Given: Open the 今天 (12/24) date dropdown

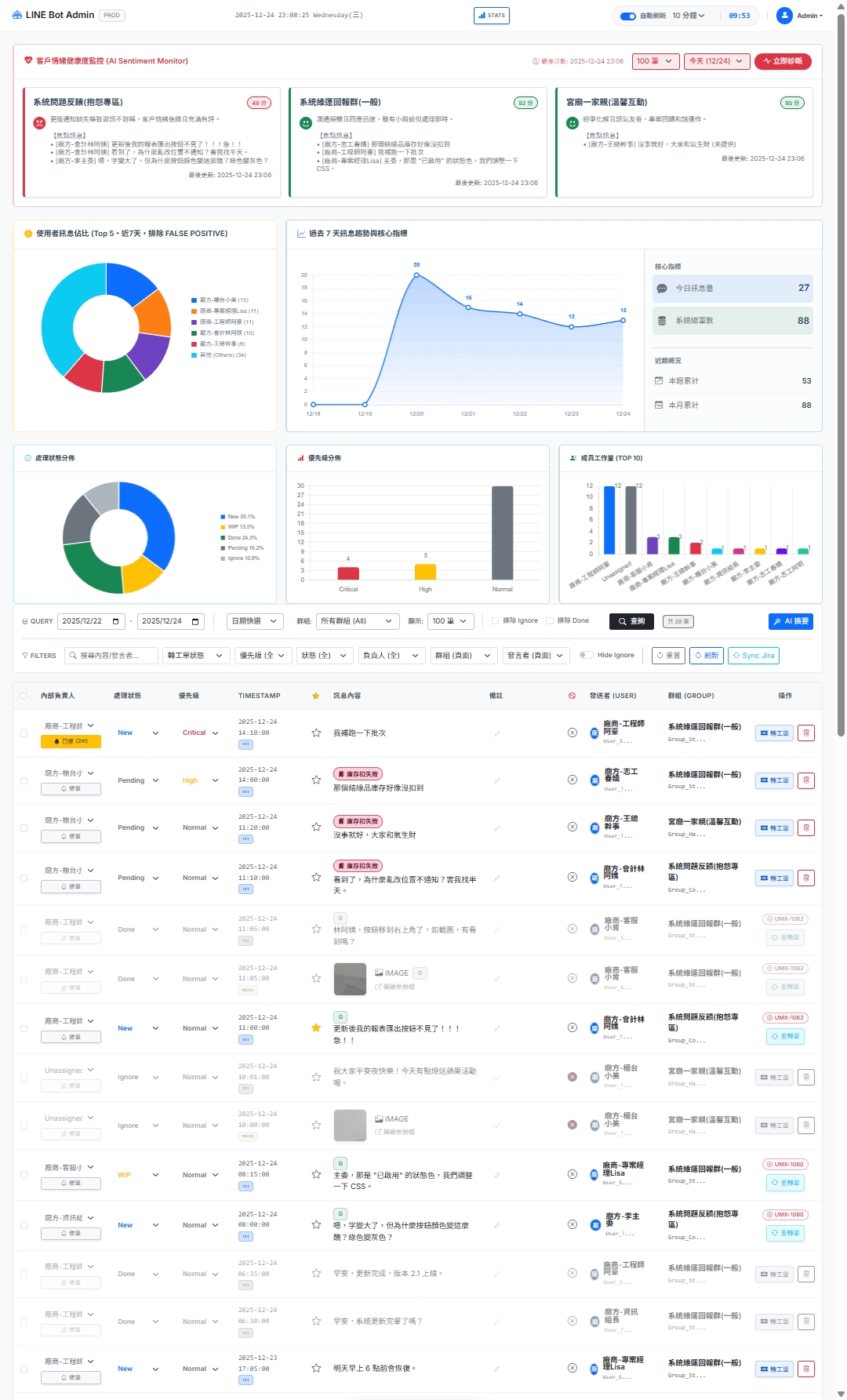Looking at the screenshot, I should [715, 61].
